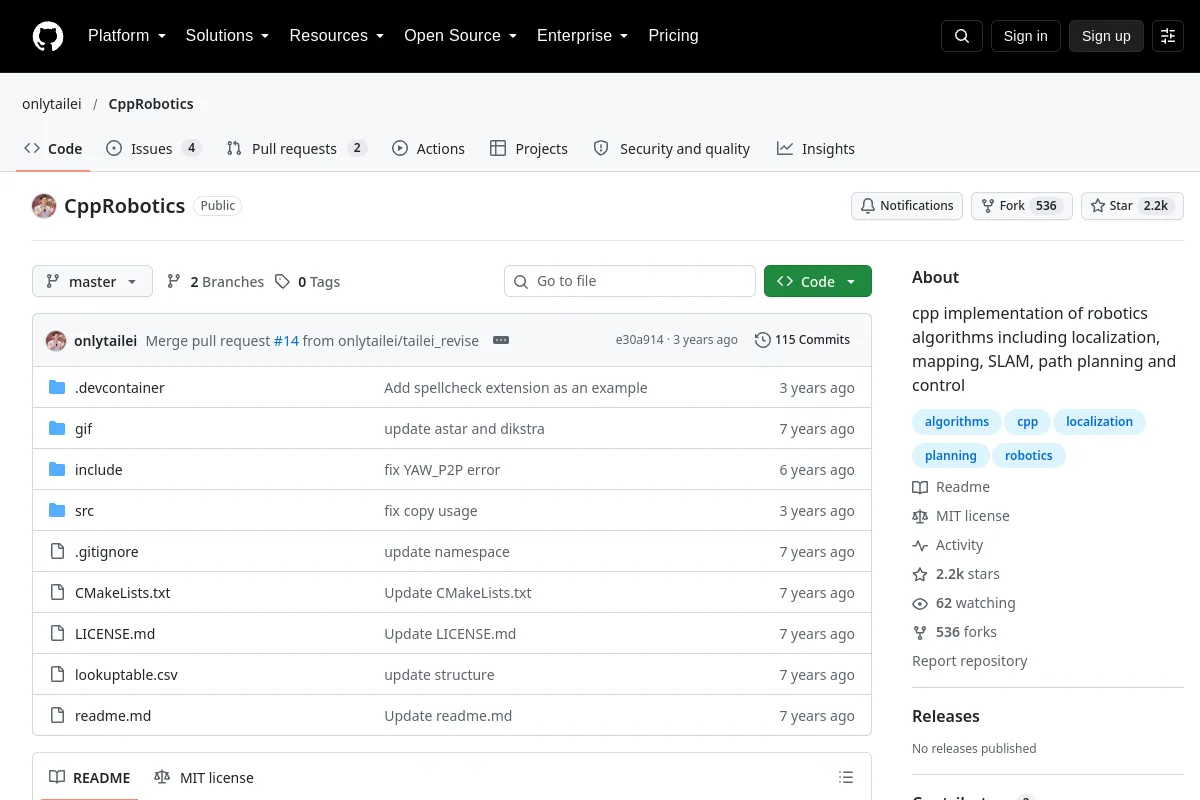Screen dimensions: 1200x800
Task: Select the cpp topic tag
Action: [1028, 422]
